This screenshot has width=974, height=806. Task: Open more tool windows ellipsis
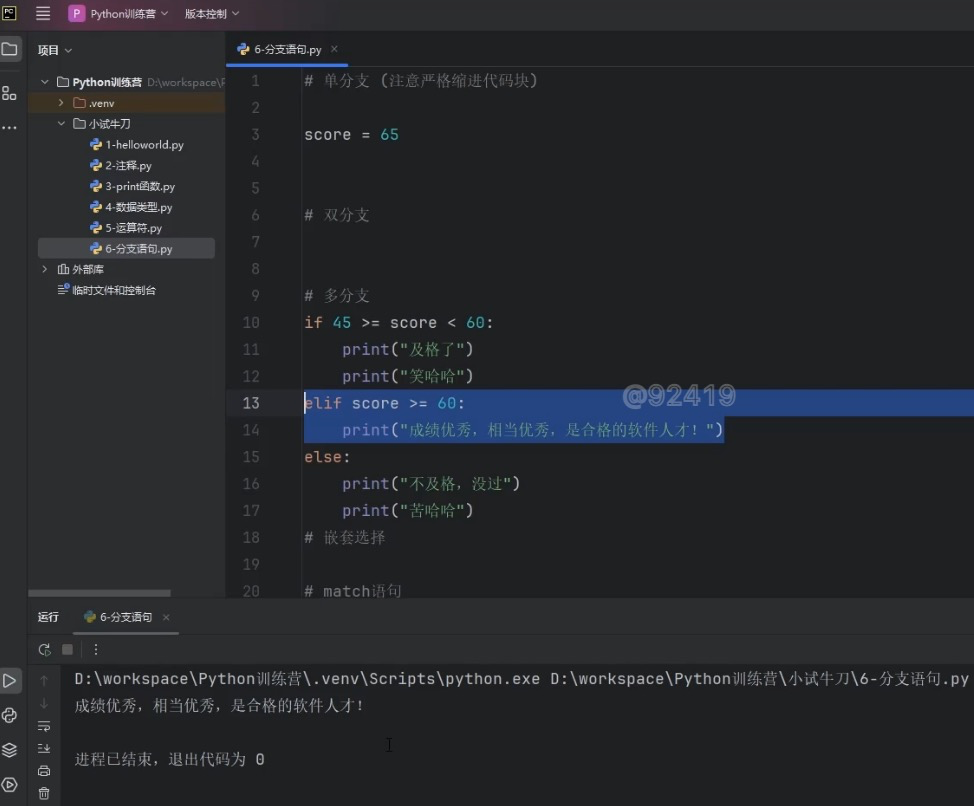click(x=9, y=127)
